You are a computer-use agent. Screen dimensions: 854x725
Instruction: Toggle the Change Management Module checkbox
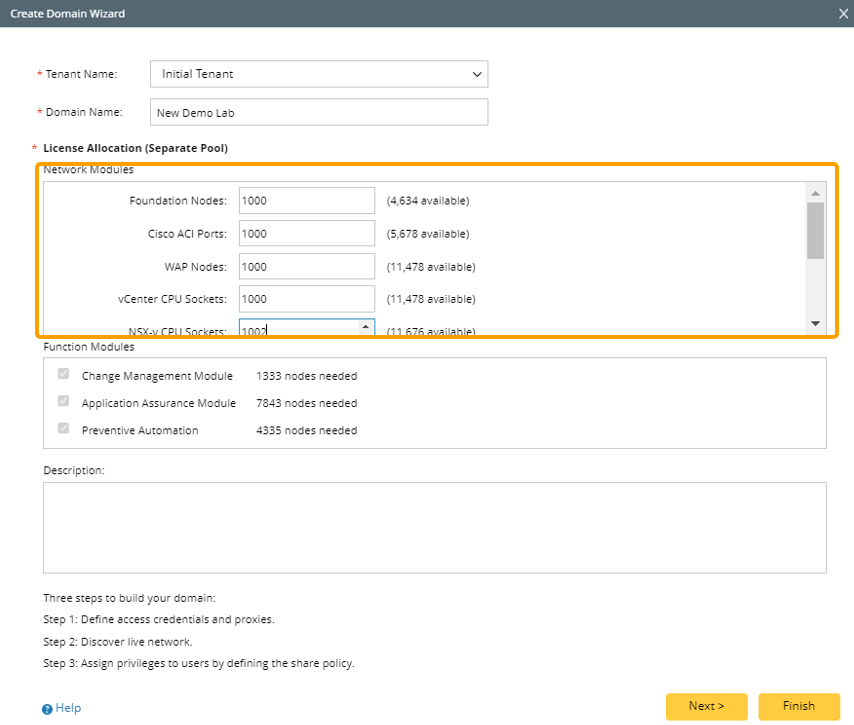point(64,375)
